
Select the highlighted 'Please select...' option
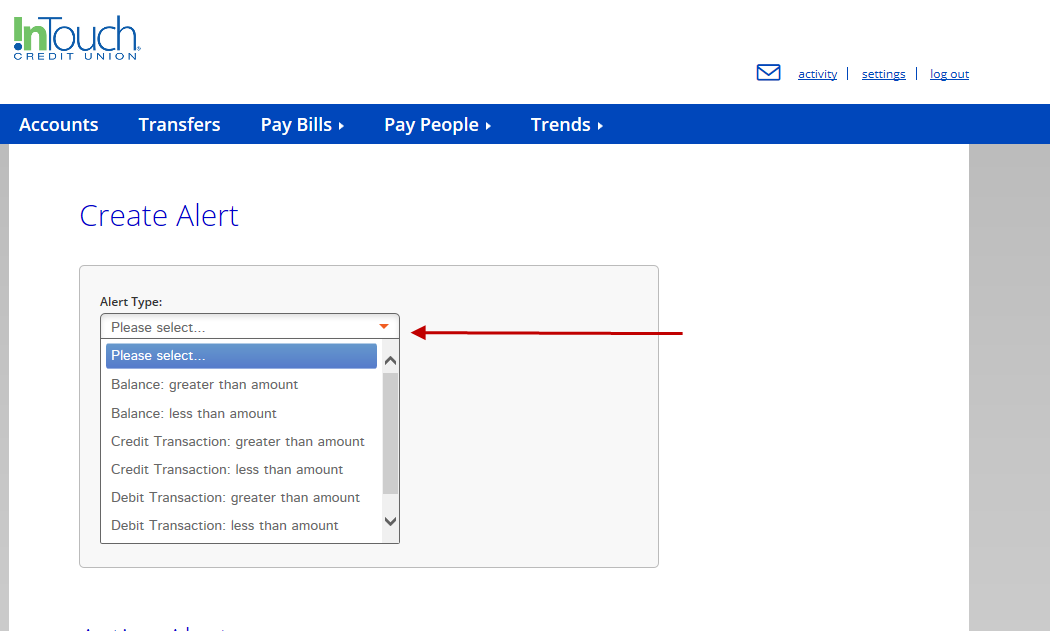(241, 356)
